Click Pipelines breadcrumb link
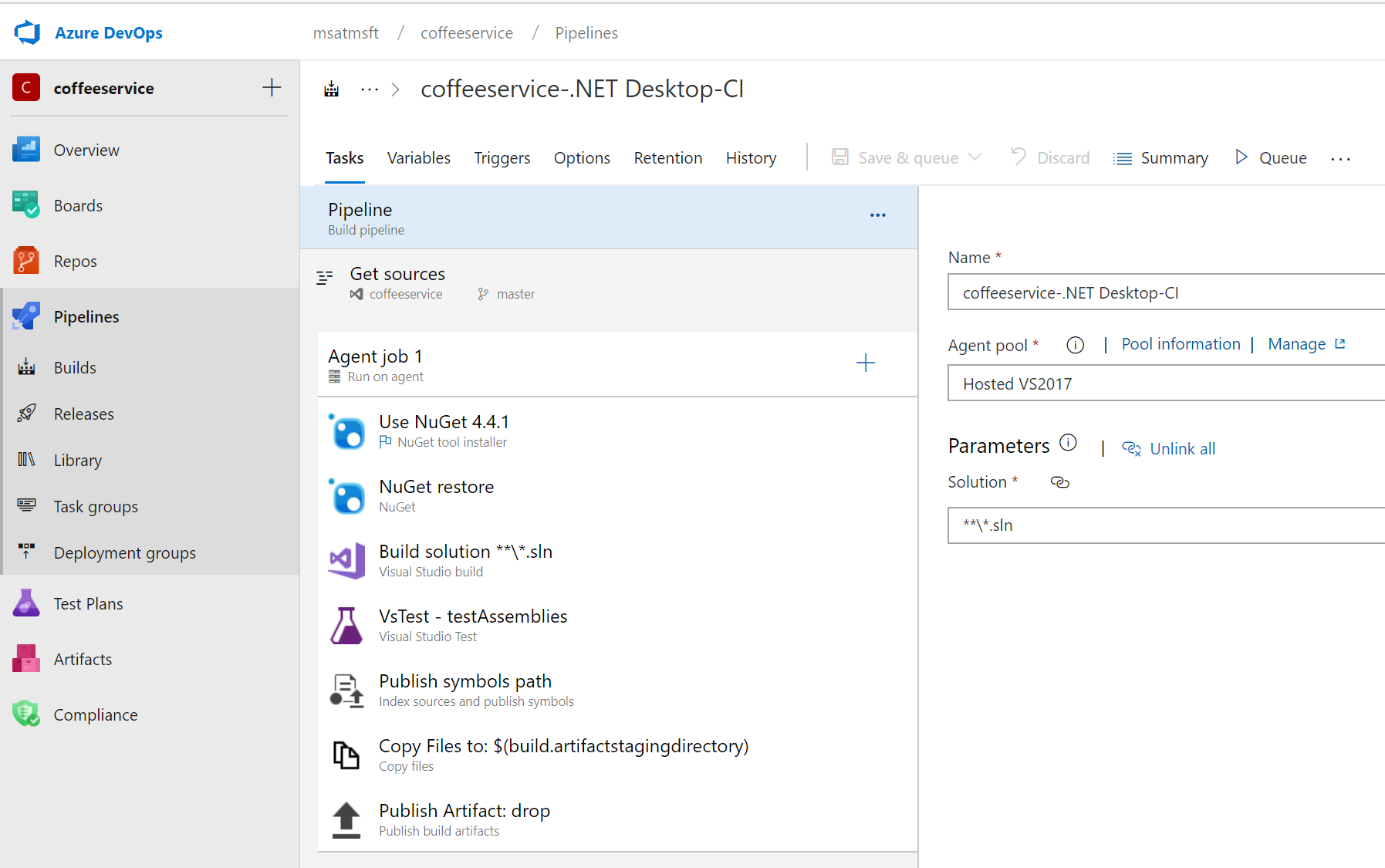 [586, 33]
